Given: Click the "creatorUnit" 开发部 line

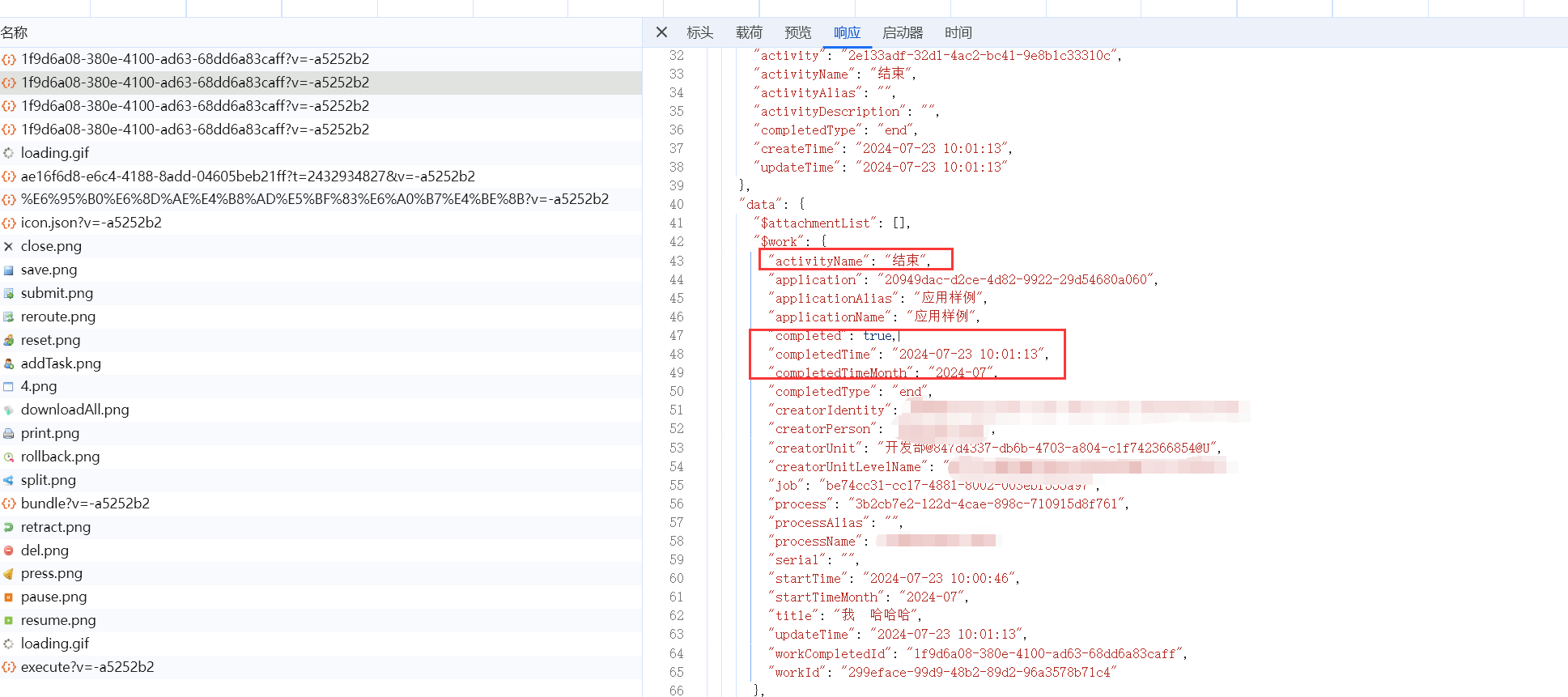Looking at the screenshot, I should pyautogui.click(x=995, y=448).
